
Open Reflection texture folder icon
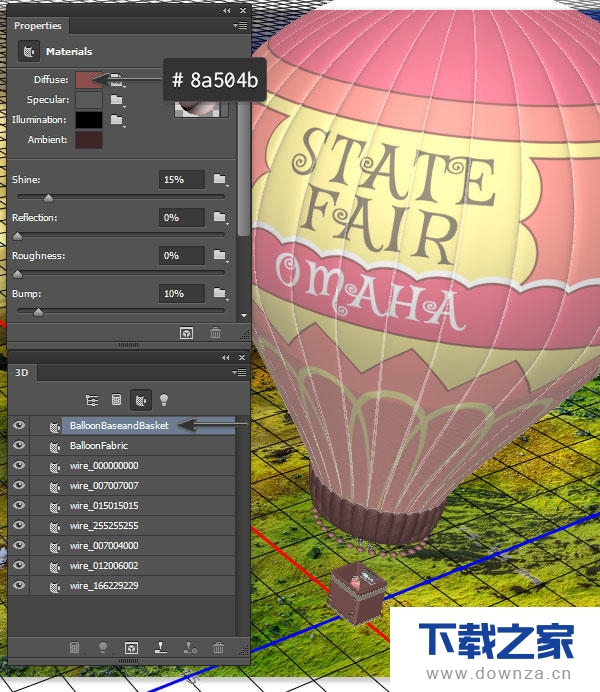[220, 217]
